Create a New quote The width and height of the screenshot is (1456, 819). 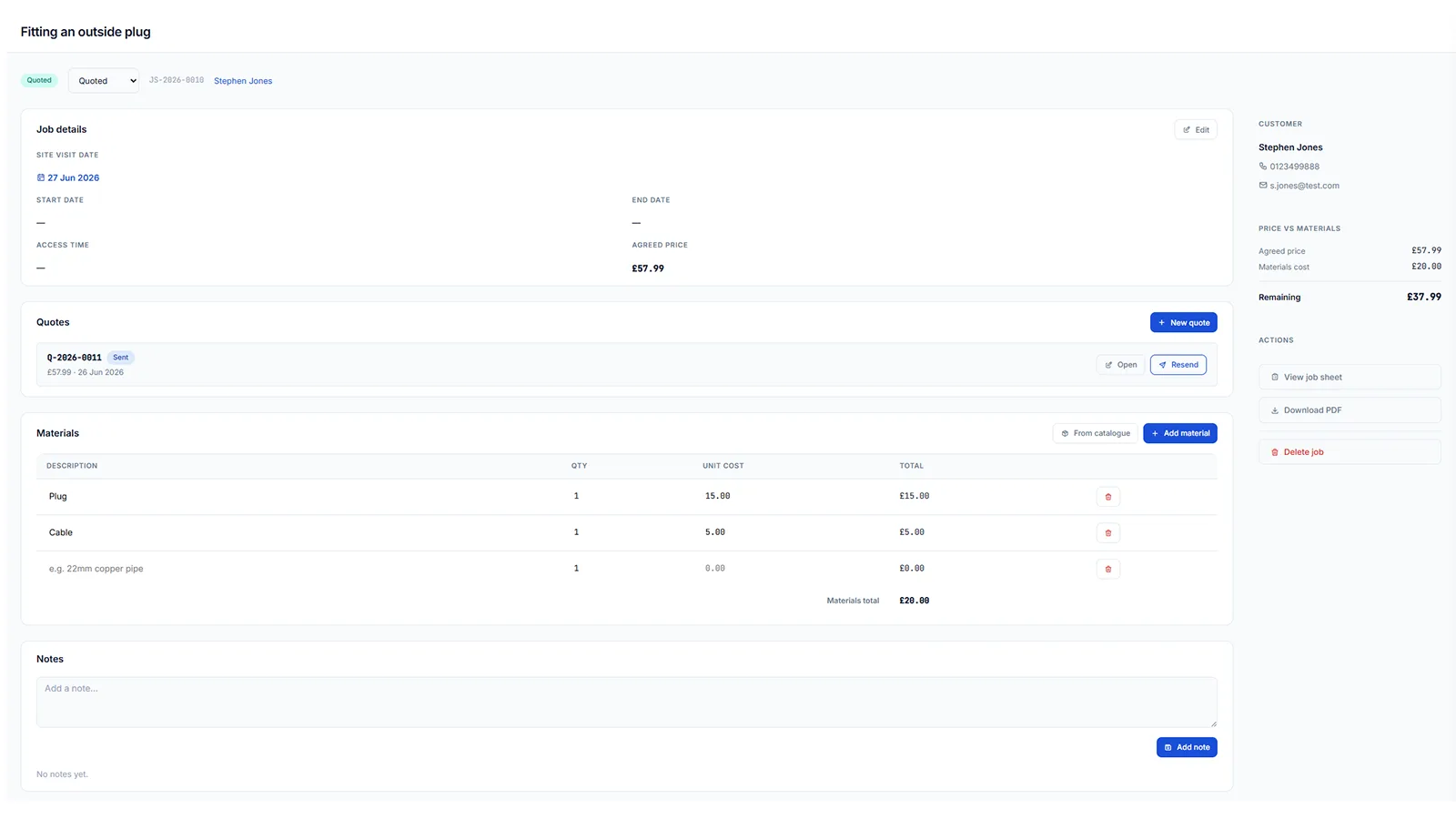click(x=1183, y=322)
